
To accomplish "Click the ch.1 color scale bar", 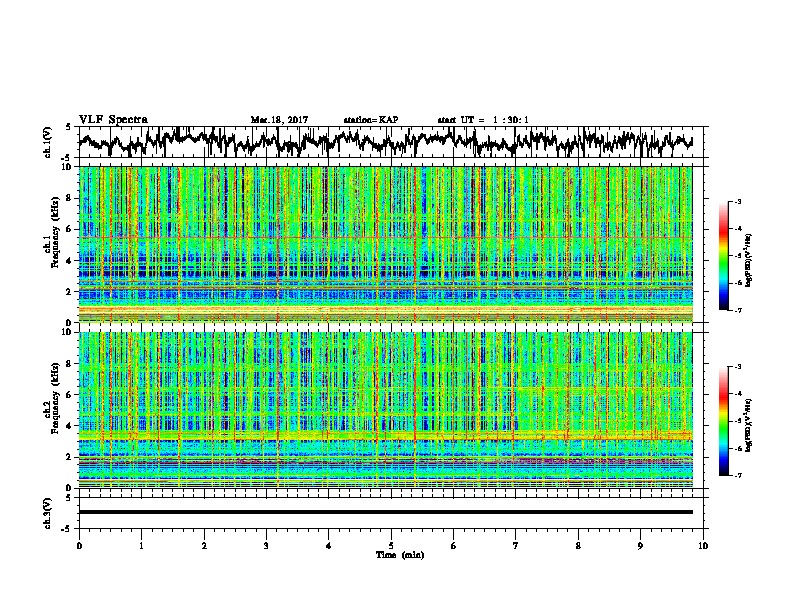I will tap(724, 256).
